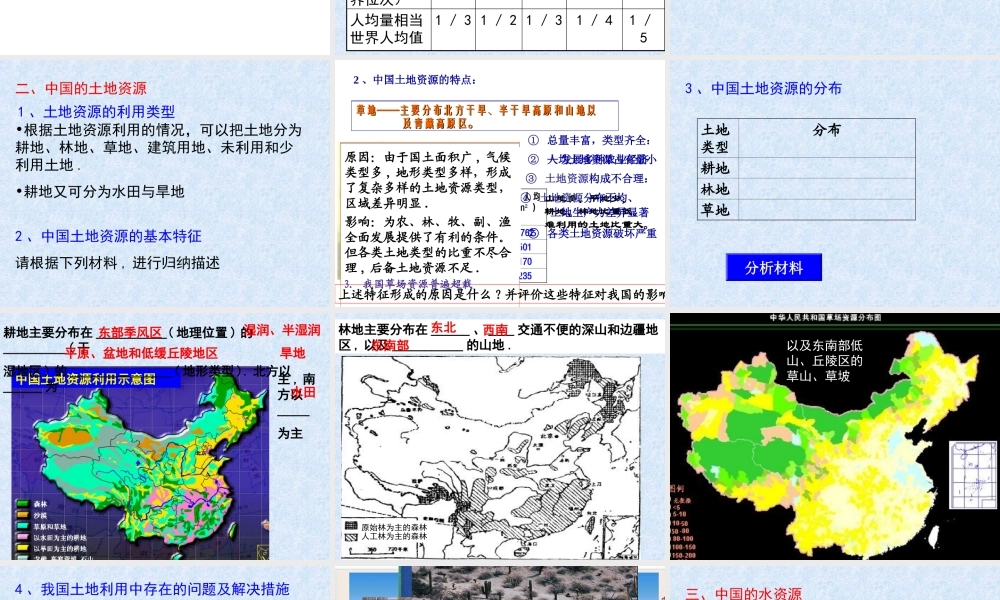The height and width of the screenshot is (600, 1000).
Task: Select the slide titled 二、中国的土地资源
Action: [165, 183]
